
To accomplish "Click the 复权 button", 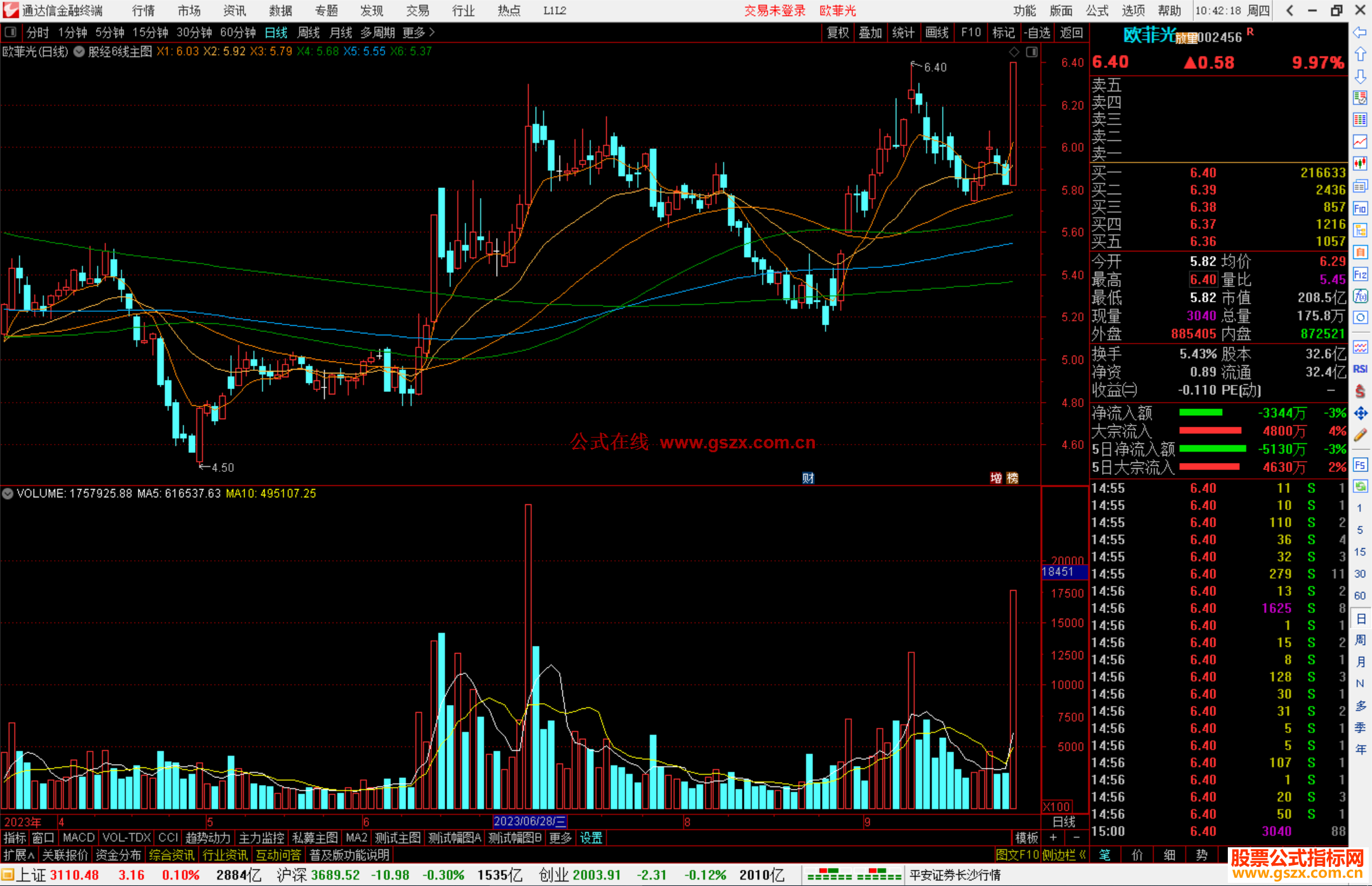I will click(x=838, y=32).
